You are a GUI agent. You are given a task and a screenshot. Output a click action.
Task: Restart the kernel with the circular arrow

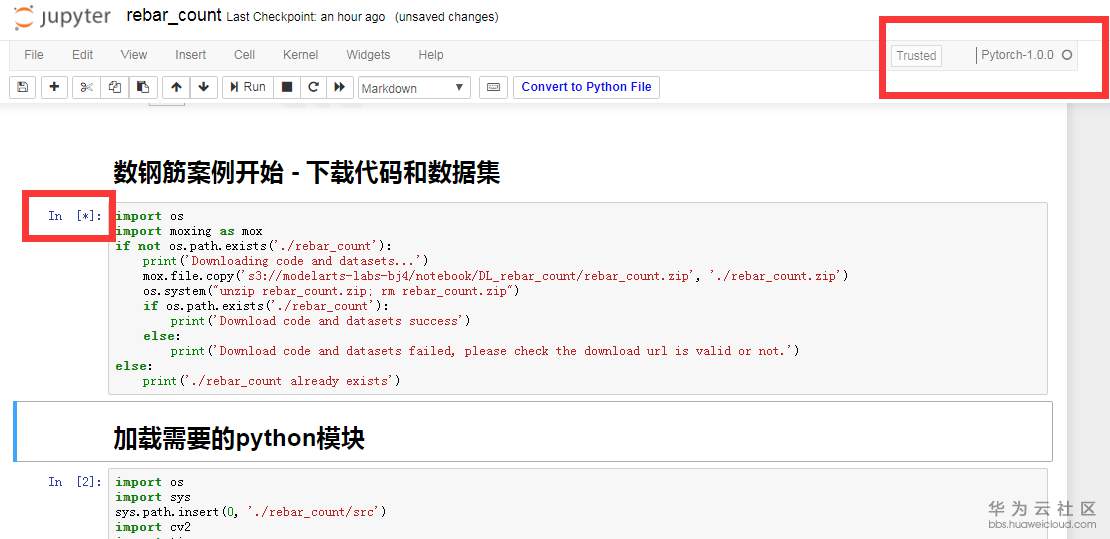(x=313, y=87)
